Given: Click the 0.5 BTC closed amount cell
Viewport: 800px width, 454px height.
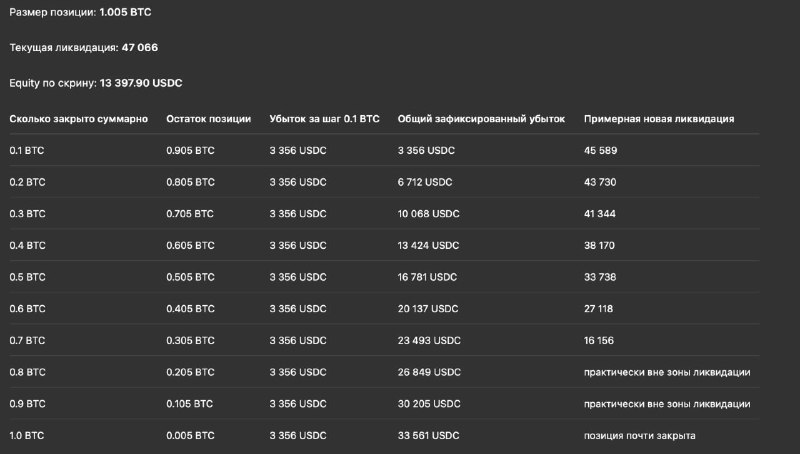Looking at the screenshot, I should (27, 277).
